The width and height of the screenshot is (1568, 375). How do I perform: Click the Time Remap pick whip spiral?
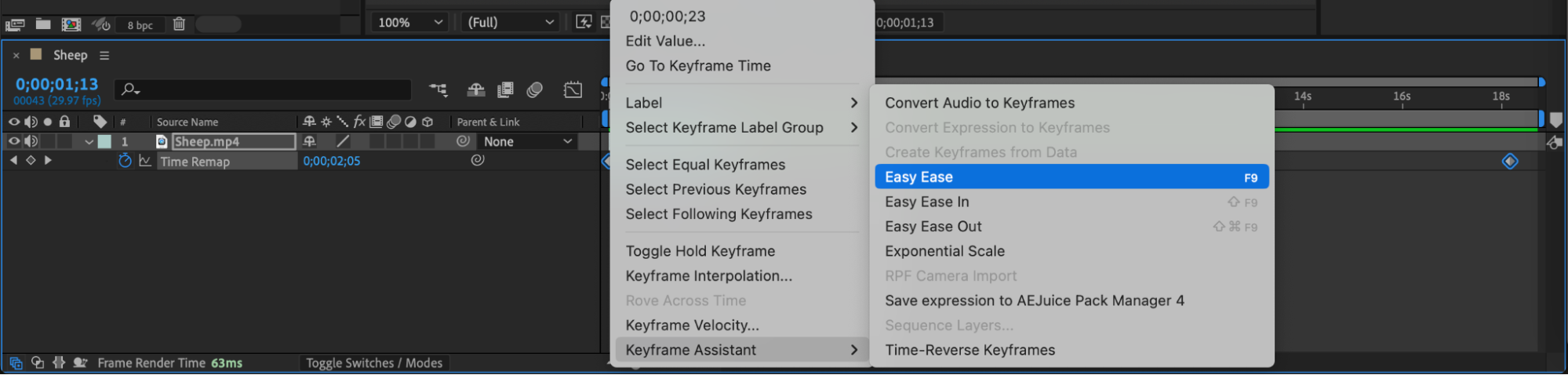click(478, 160)
